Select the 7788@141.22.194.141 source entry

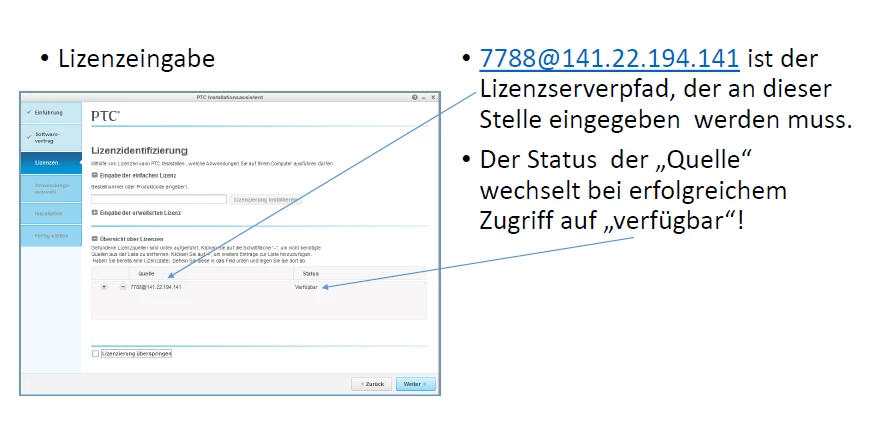pos(156,287)
